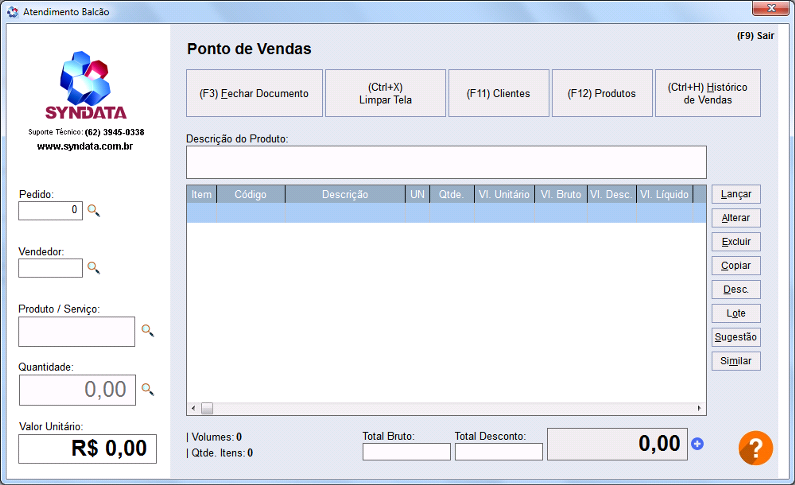The image size is (795, 485).
Task: Click the Lote button
Action: (x=736, y=313)
